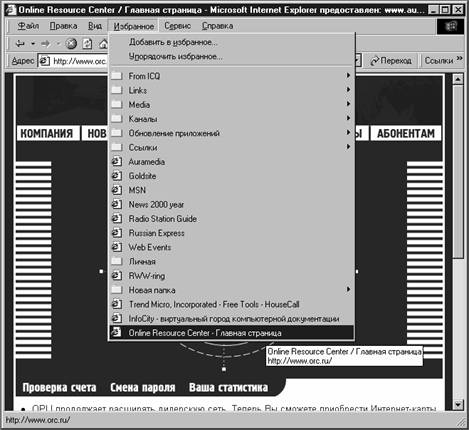Open Обновление приложений folder icon
Viewport: 469px width, 430px height.
117,133
